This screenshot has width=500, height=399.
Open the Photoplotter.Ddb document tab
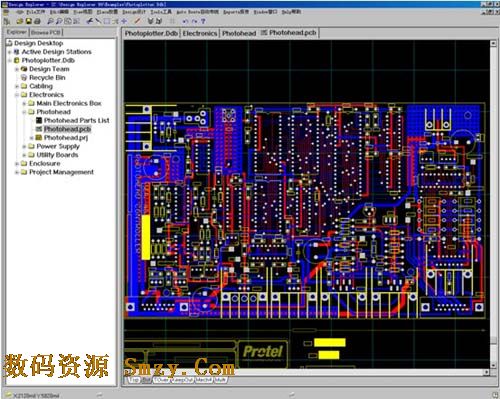tap(151, 33)
